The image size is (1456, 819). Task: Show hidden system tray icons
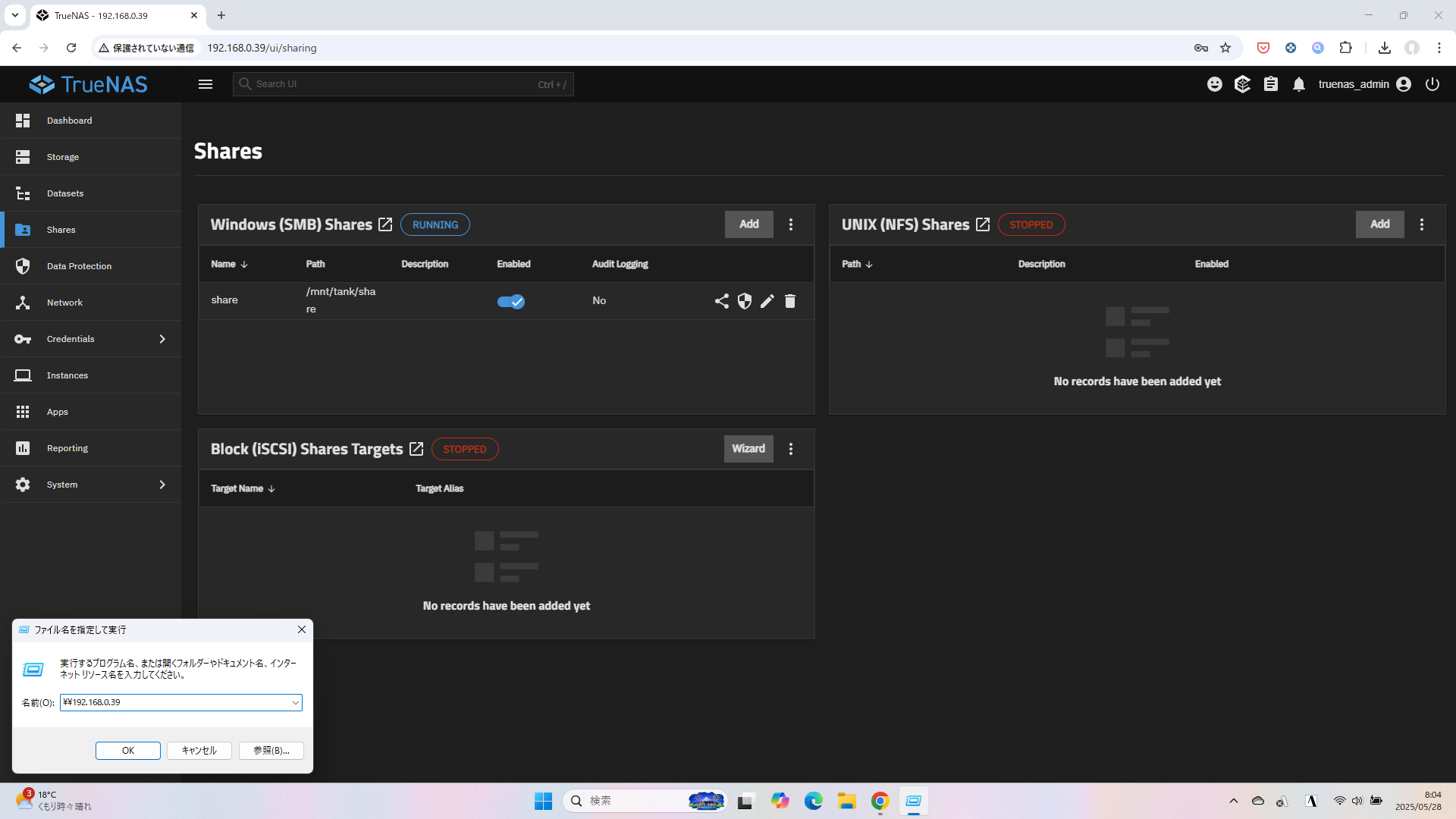tap(1234, 801)
